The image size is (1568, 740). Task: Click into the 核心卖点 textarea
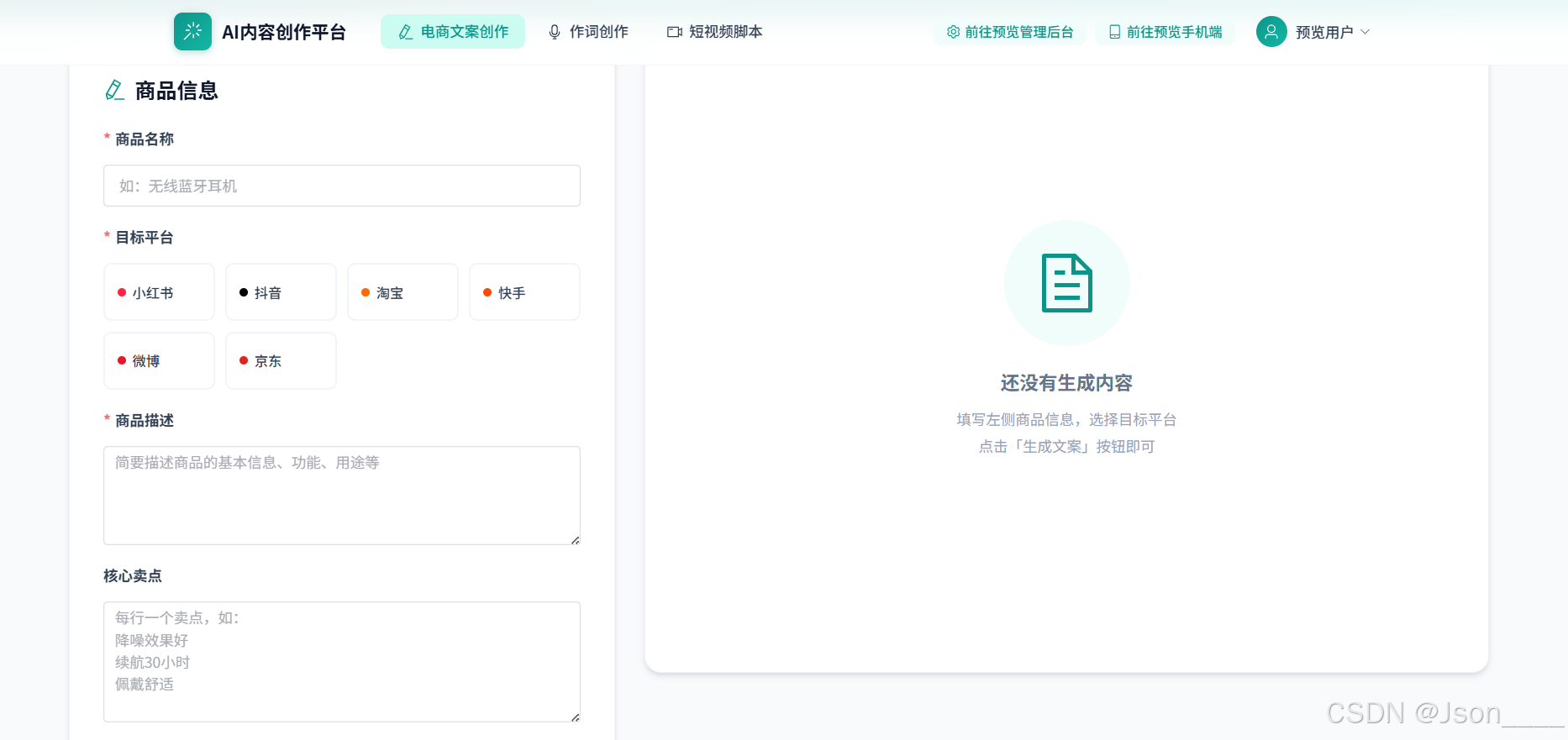342,662
